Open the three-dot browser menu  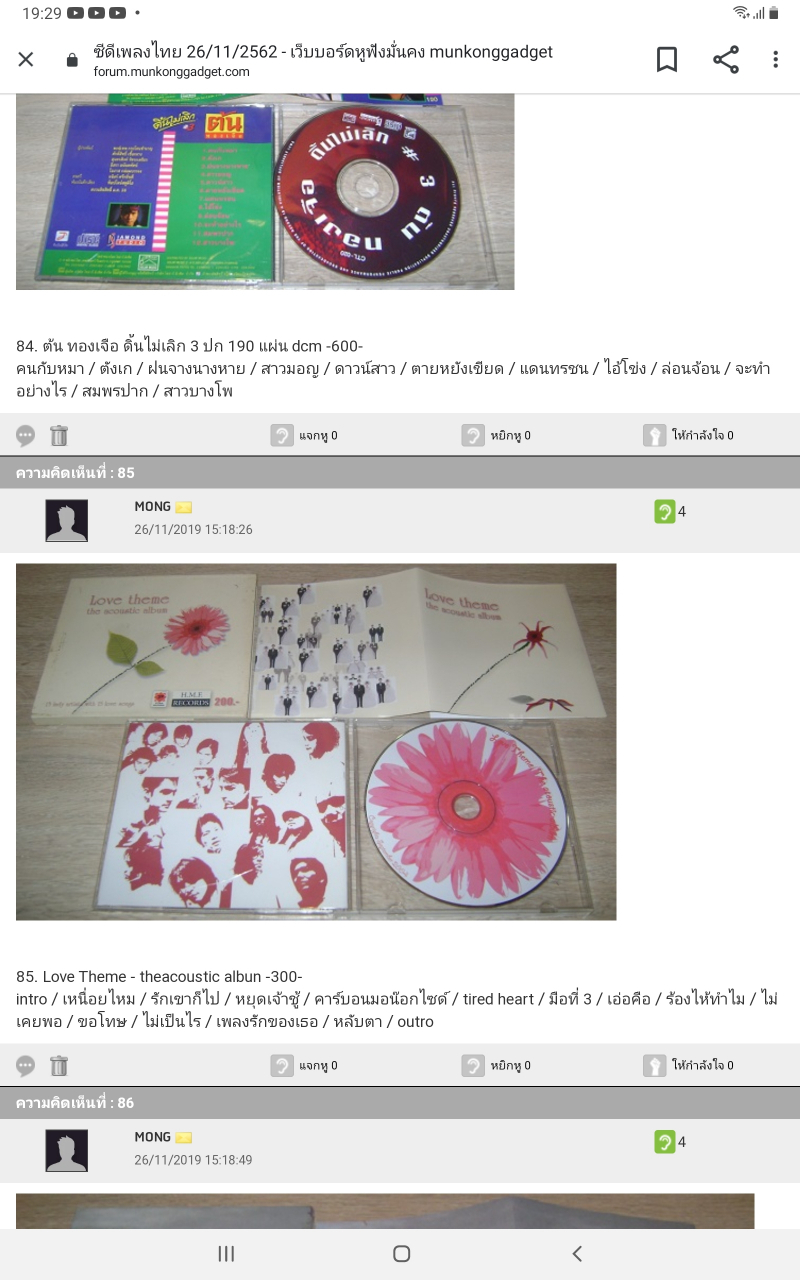click(775, 59)
